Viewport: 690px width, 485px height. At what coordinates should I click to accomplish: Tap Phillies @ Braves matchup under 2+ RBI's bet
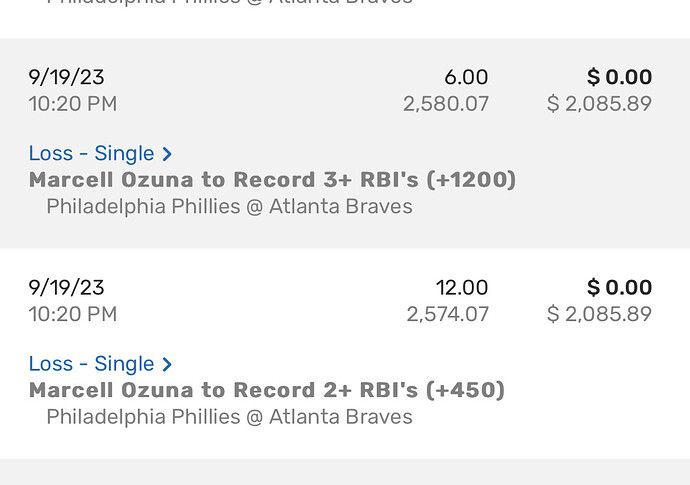click(229, 417)
